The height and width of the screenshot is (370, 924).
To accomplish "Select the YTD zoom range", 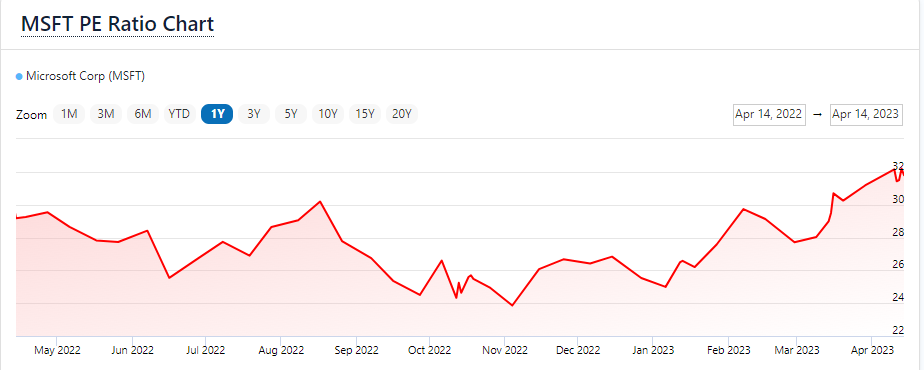I will pos(179,114).
